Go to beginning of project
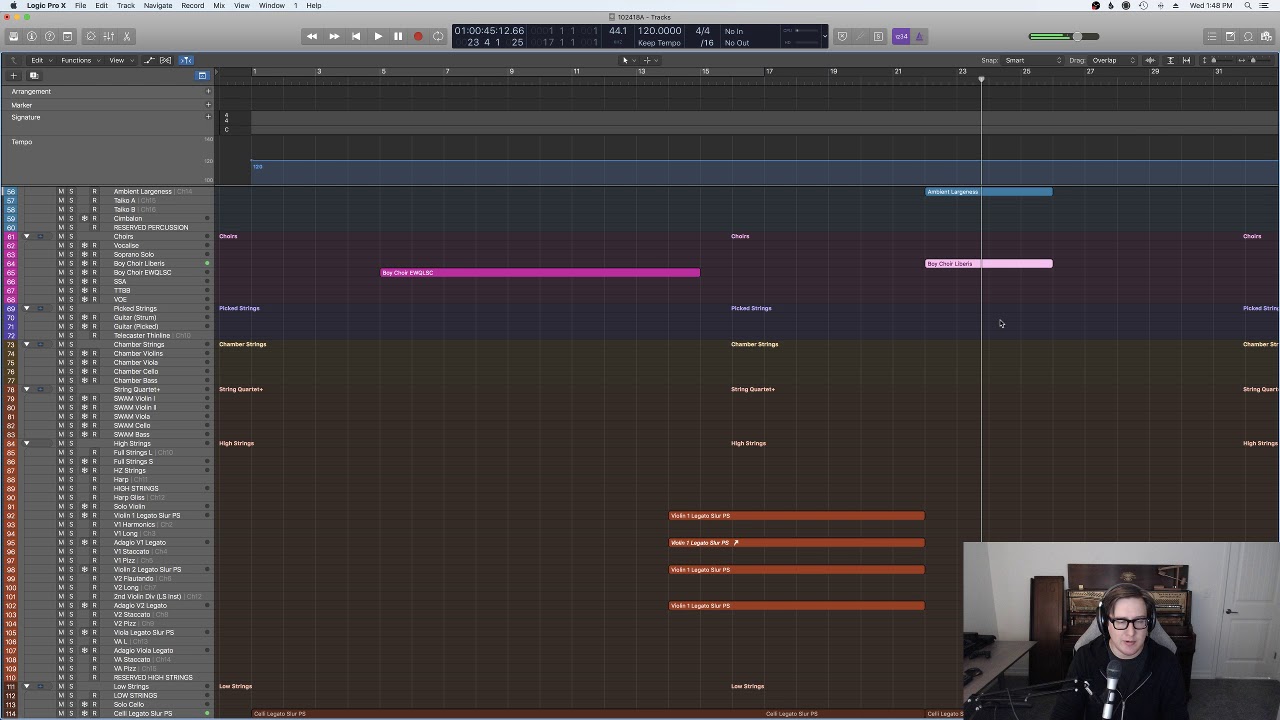 (356, 36)
